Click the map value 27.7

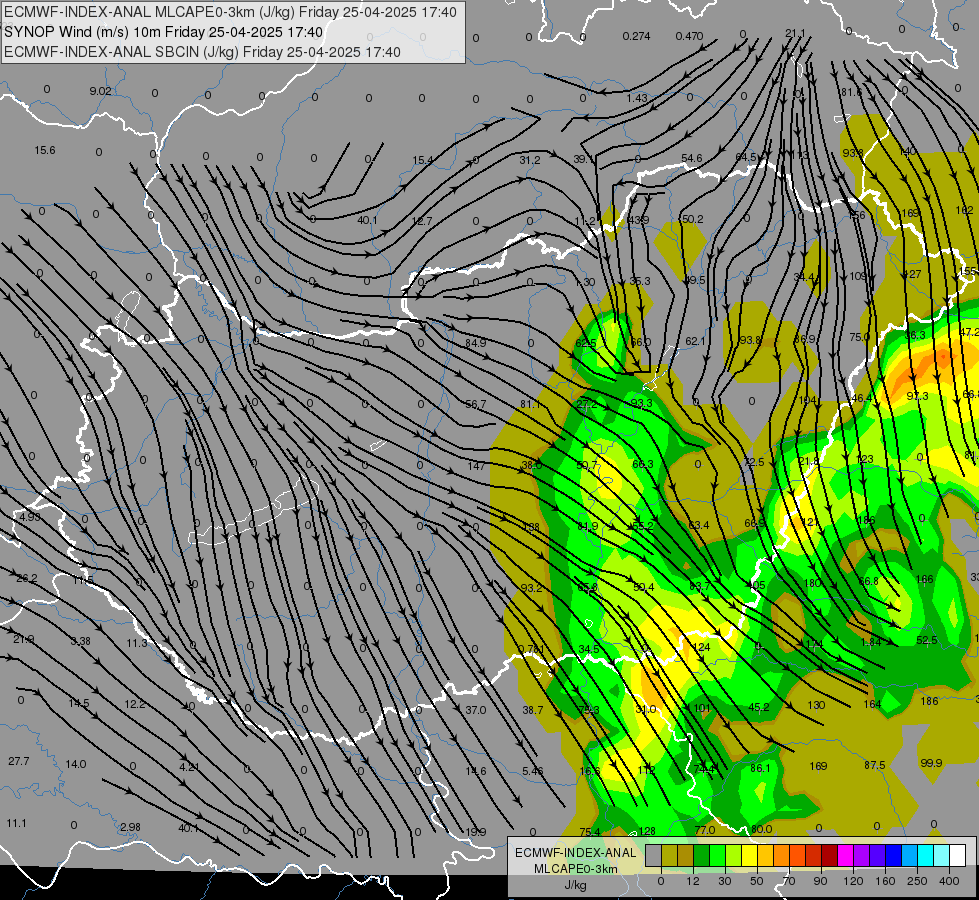(x=19, y=761)
